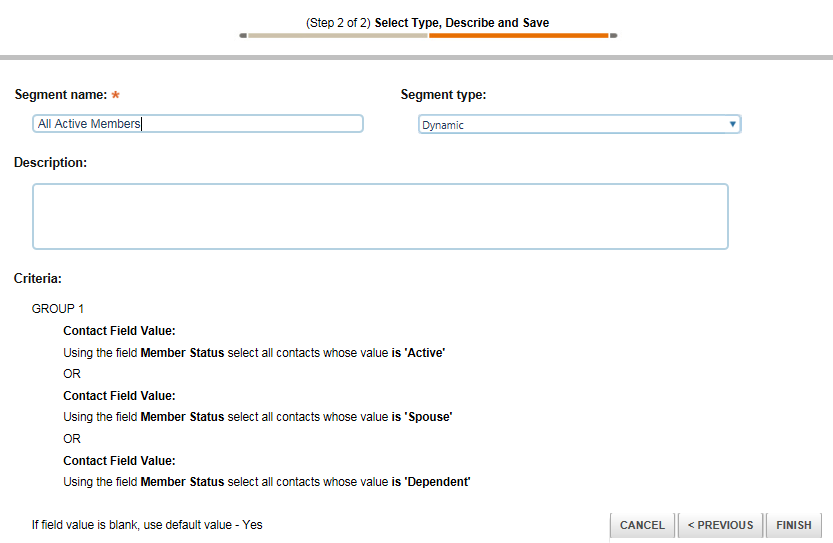Image resolution: width=833 pixels, height=543 pixels.
Task: Click the tan step 1 progress segment
Action: coord(338,35)
